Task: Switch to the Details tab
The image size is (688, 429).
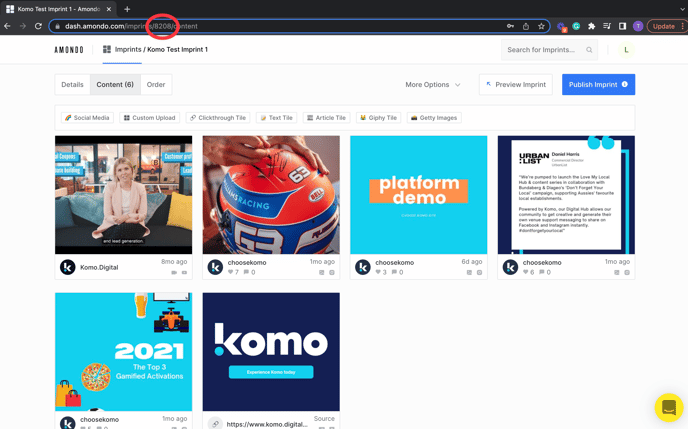Action: pos(72,84)
